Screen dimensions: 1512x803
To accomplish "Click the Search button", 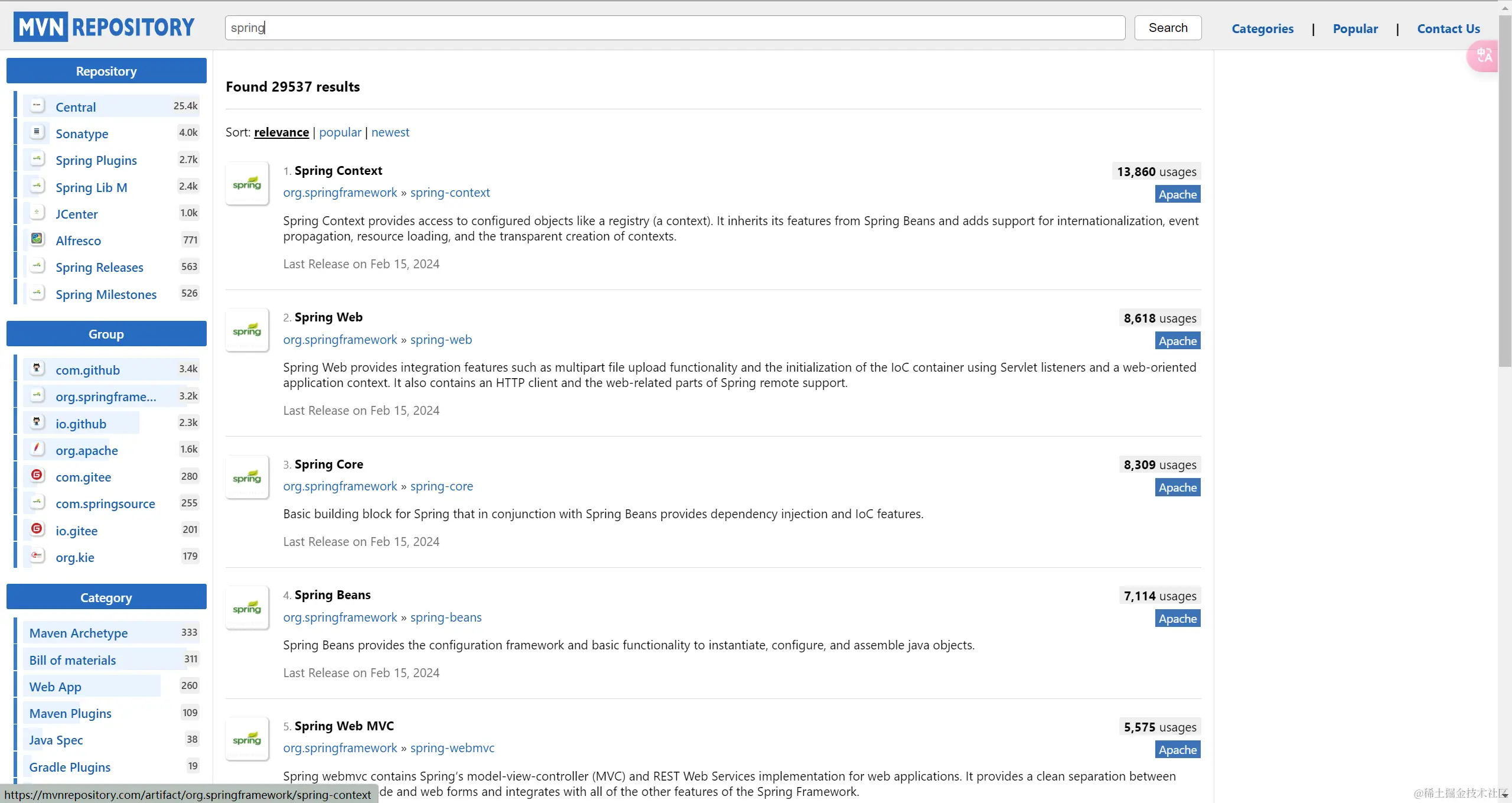I will [x=1168, y=28].
